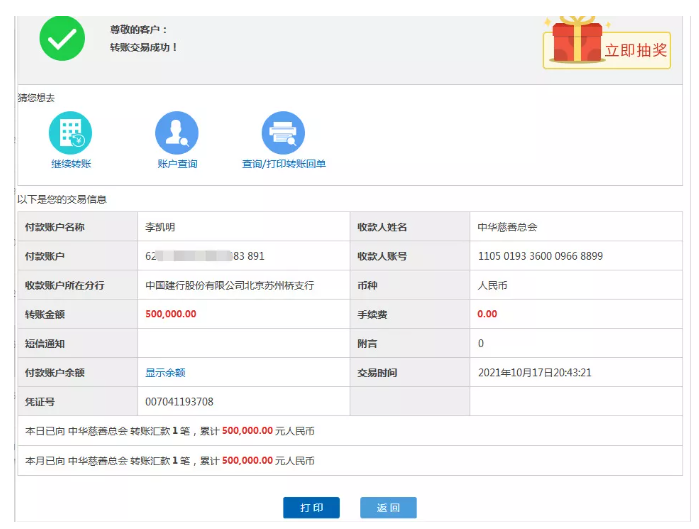
Task: Click the 手续费 label
Action: [372, 315]
